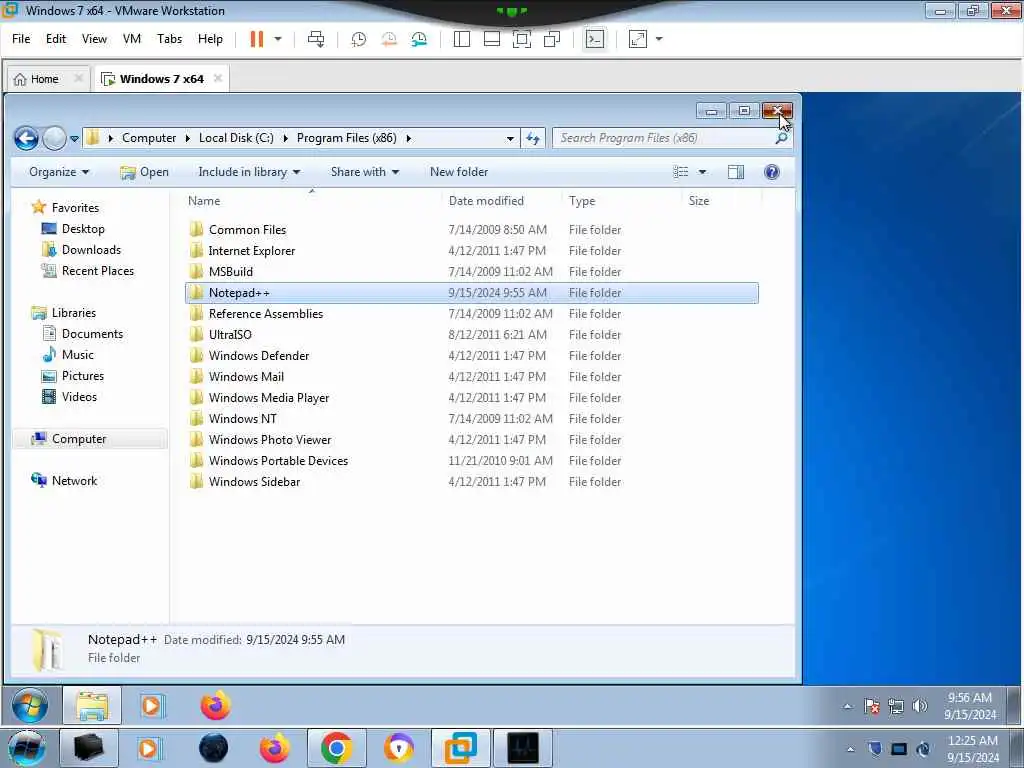Go back in Explorer using Back arrow

tap(26, 138)
